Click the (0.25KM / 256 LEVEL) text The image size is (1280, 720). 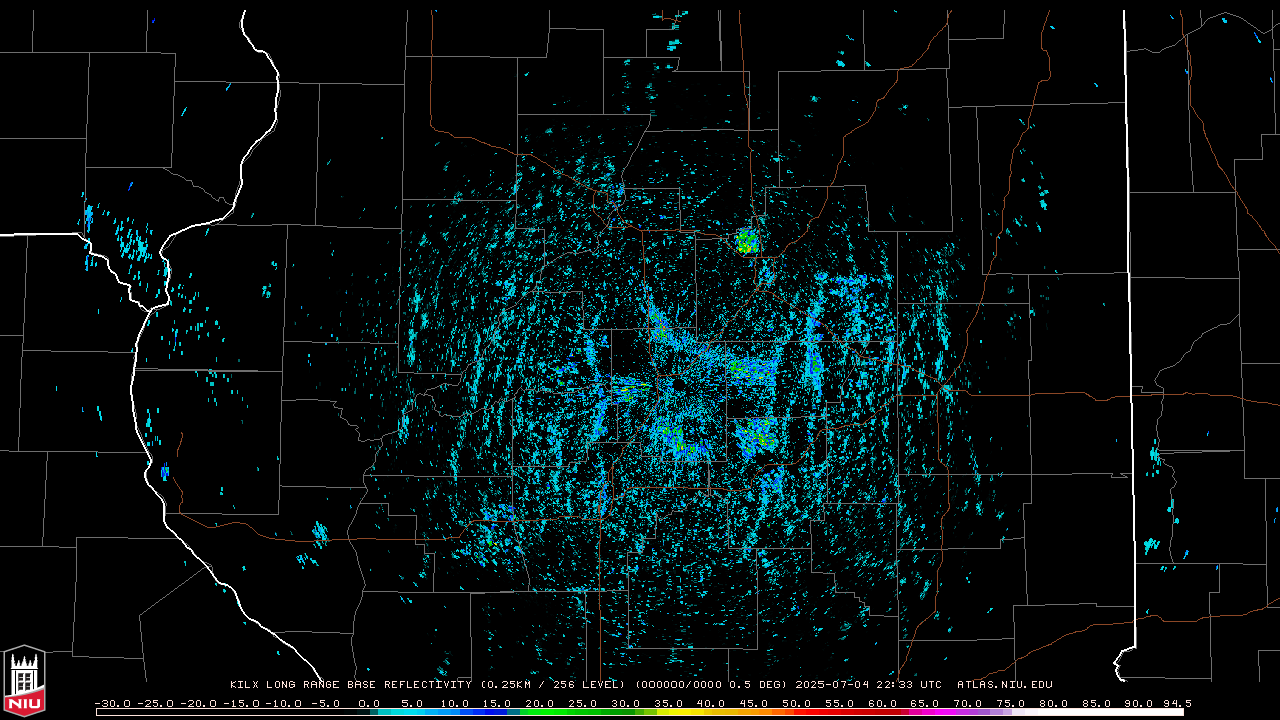pyautogui.click(x=552, y=685)
